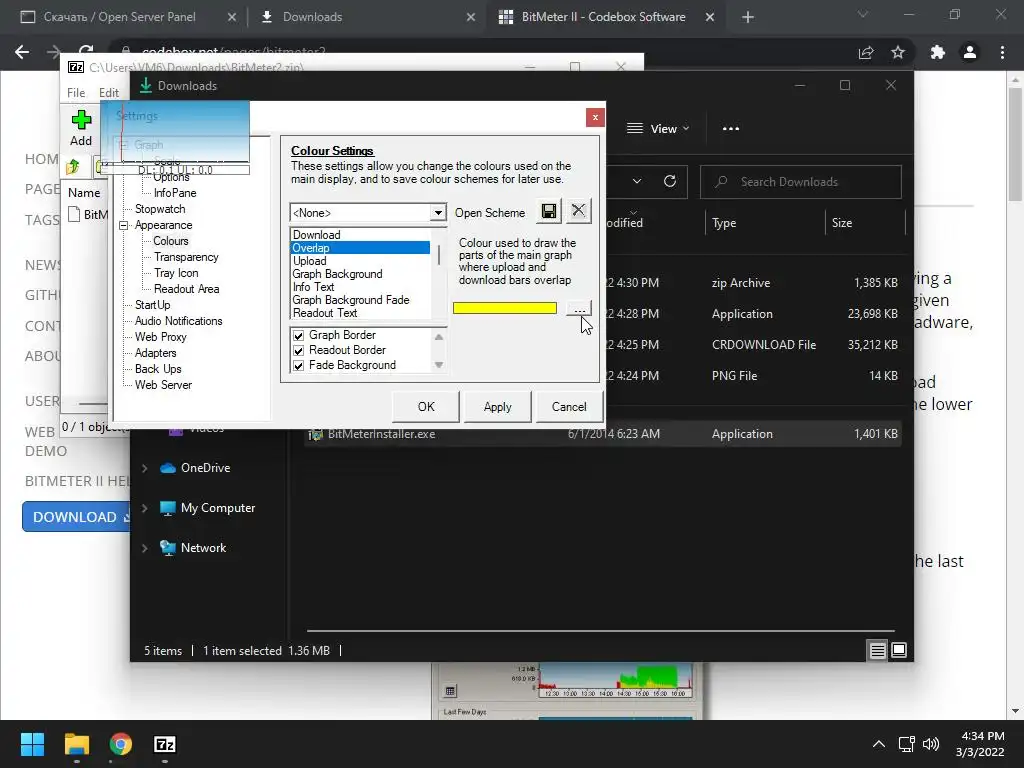Sort by Size column header
1024x768 pixels.
coord(842,223)
